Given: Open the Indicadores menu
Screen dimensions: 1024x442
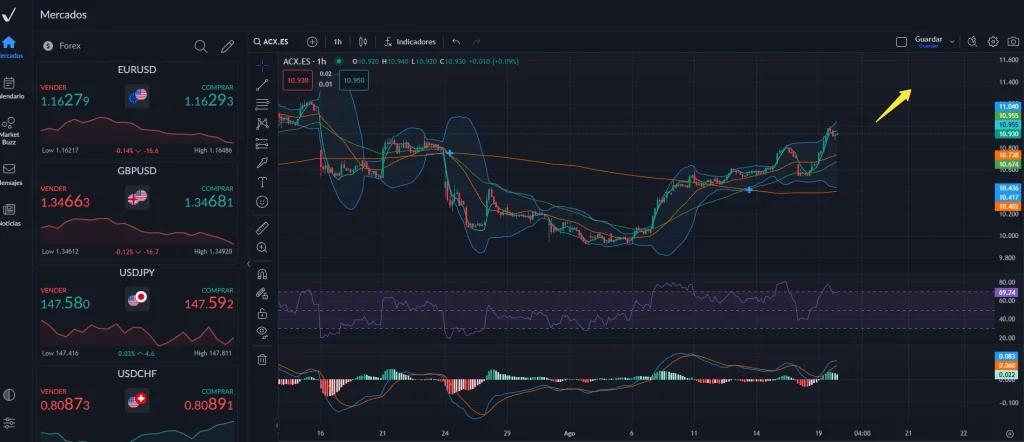Looking at the screenshot, I should click(409, 42).
